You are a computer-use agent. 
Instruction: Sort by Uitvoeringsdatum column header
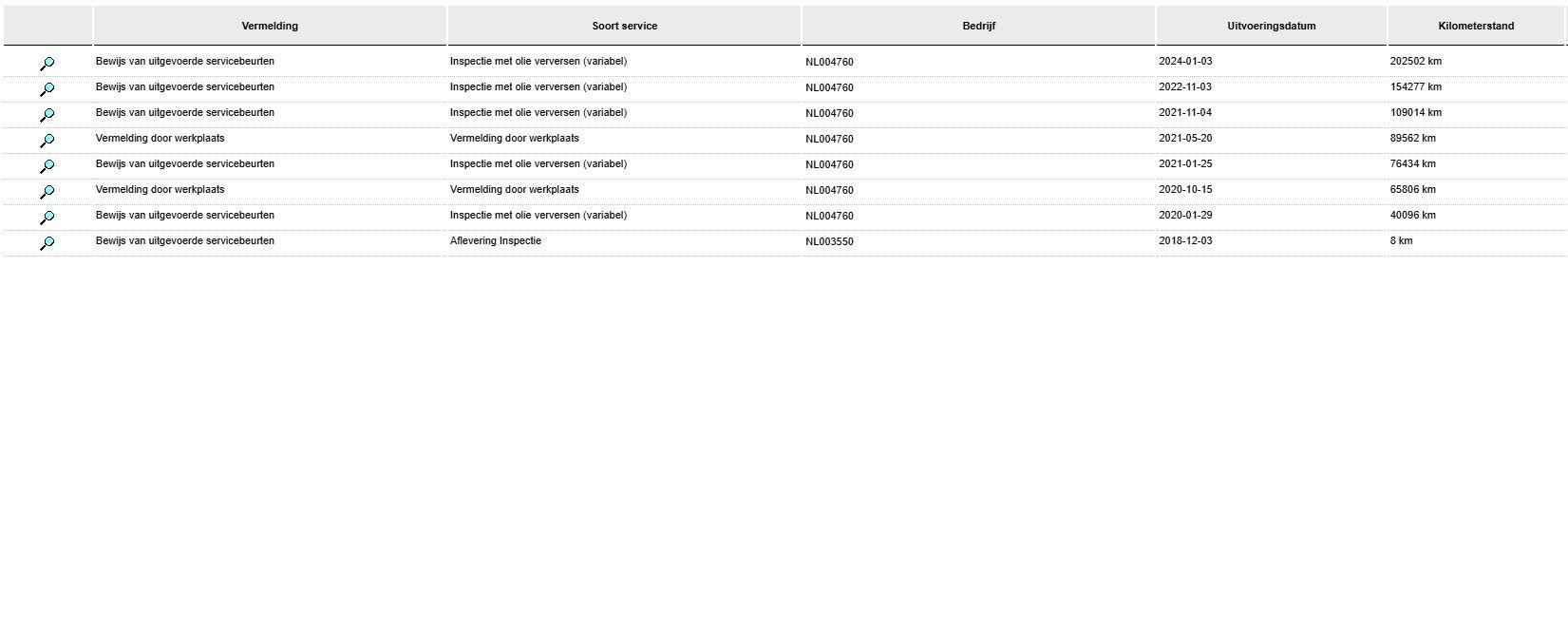(1271, 26)
